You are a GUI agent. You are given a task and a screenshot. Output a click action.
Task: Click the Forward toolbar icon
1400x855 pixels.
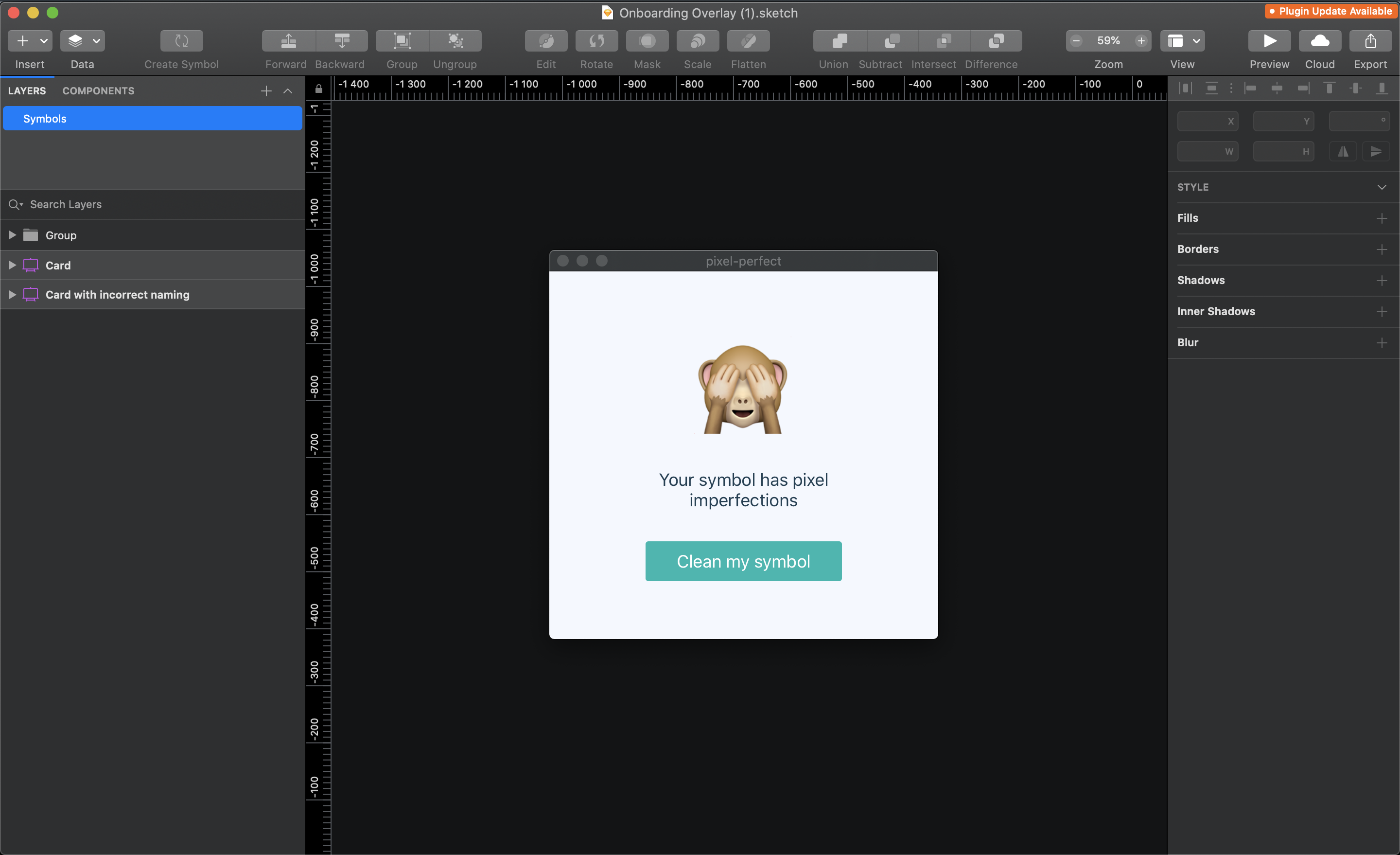(289, 40)
